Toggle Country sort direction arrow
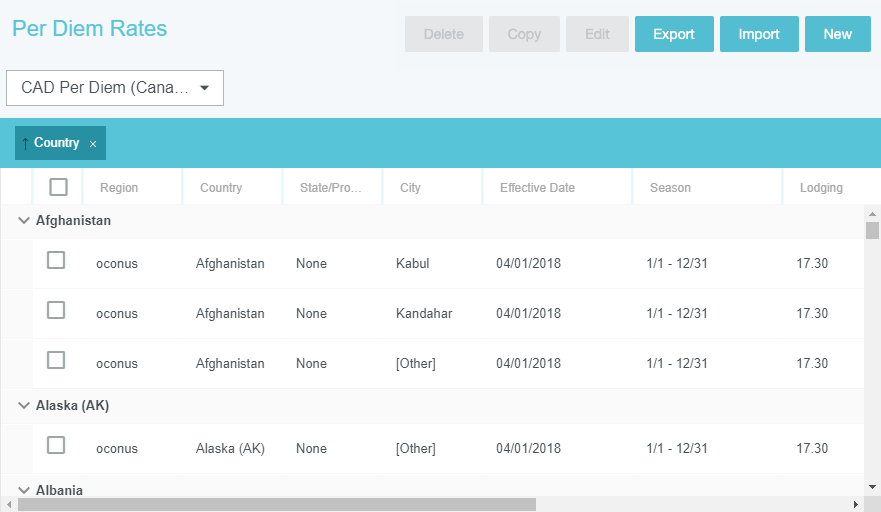The width and height of the screenshot is (881, 512). click(x=25, y=143)
